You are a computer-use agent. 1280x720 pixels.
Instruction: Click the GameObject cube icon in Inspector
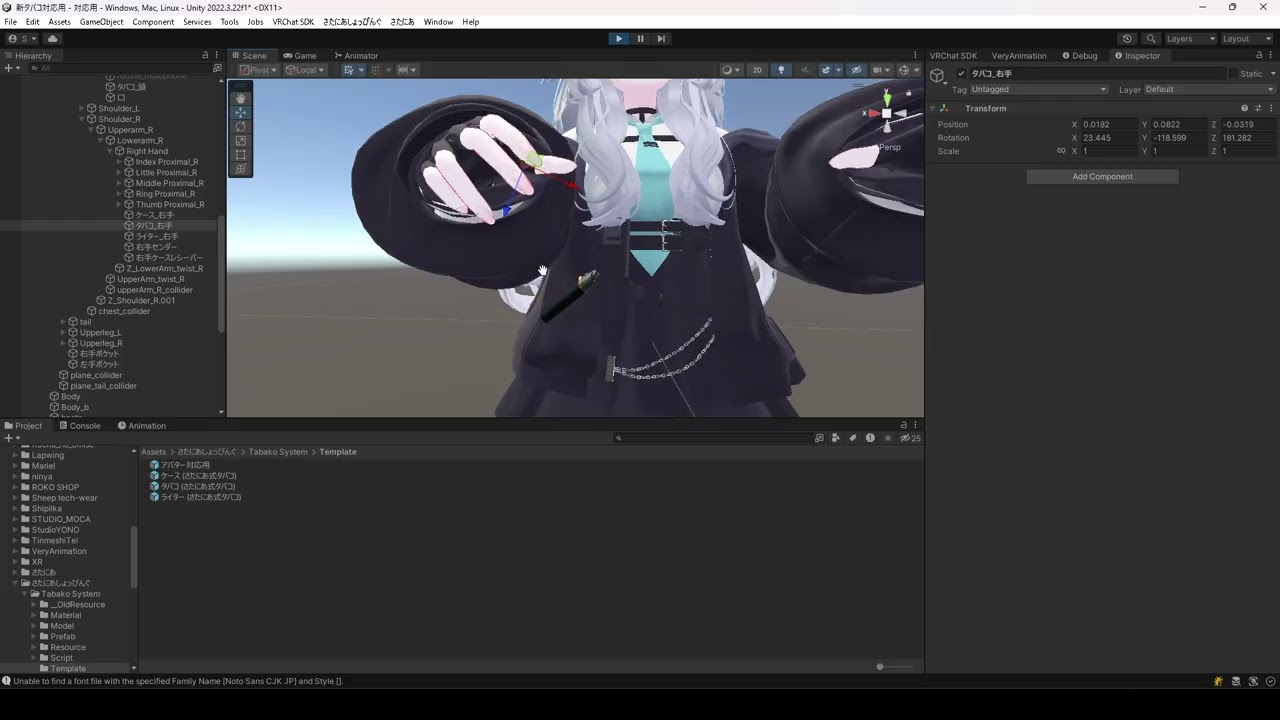[x=937, y=76]
